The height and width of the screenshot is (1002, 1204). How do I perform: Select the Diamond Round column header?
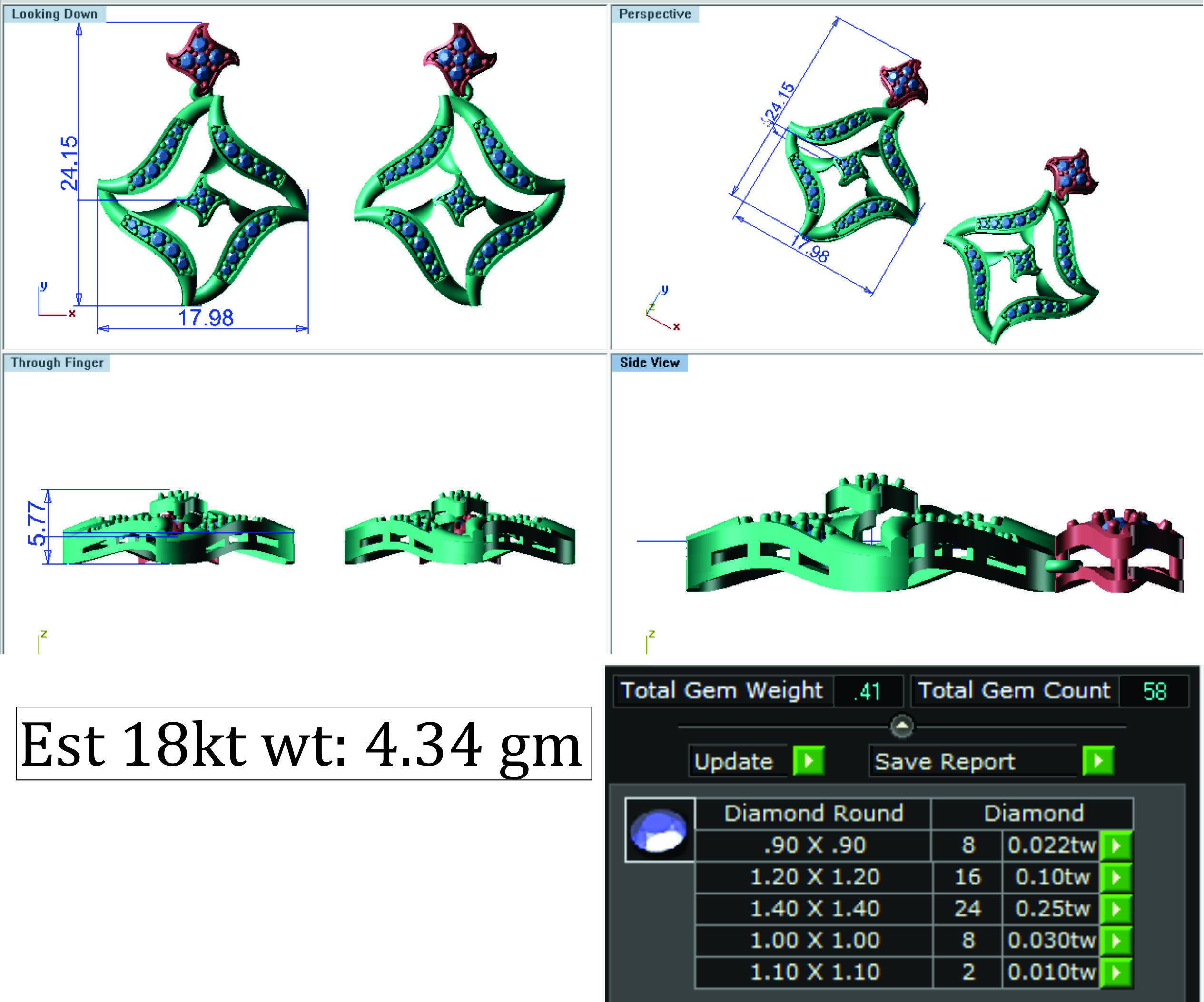point(814,814)
